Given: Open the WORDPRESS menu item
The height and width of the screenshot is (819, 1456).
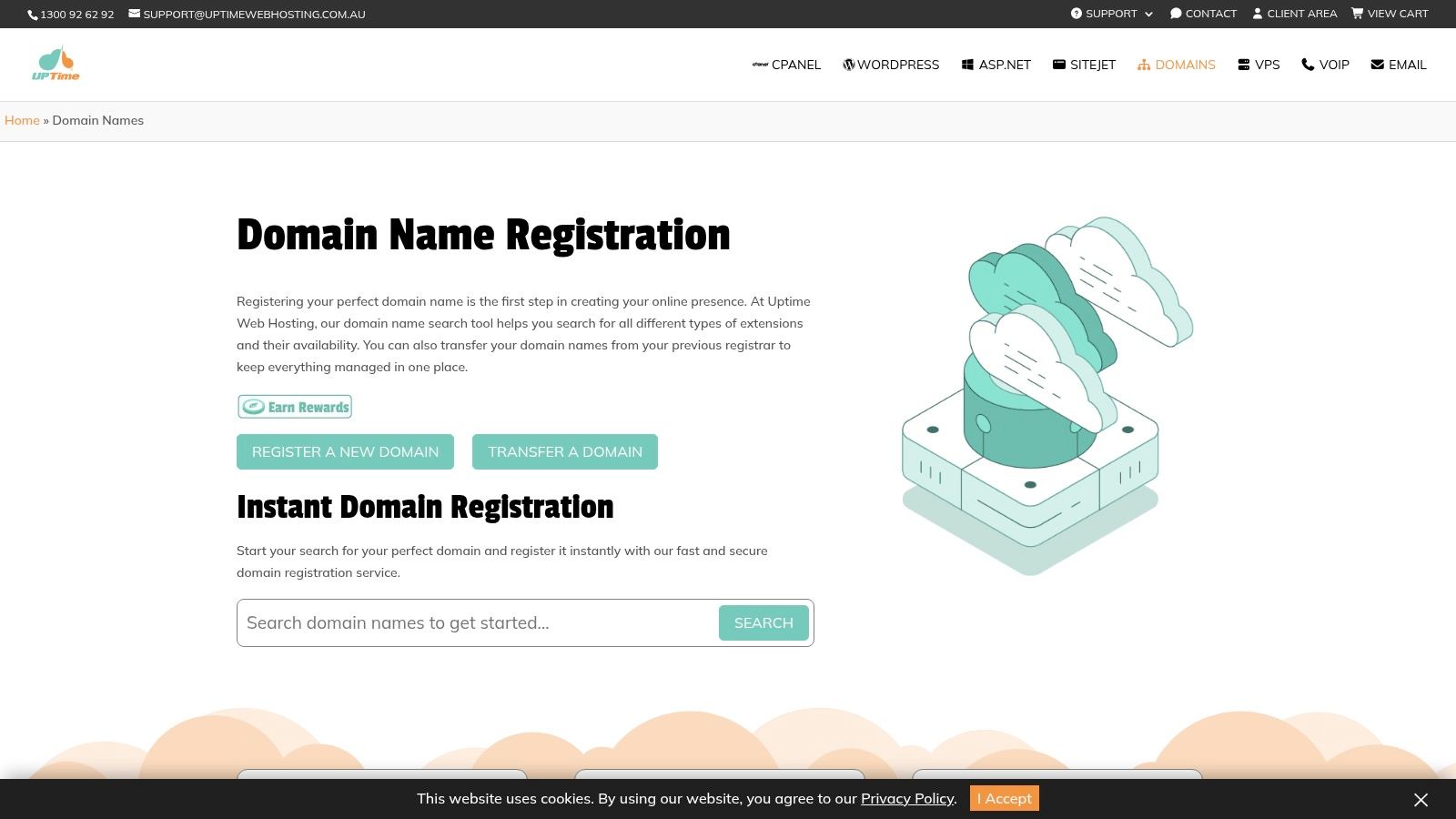Looking at the screenshot, I should tap(891, 65).
